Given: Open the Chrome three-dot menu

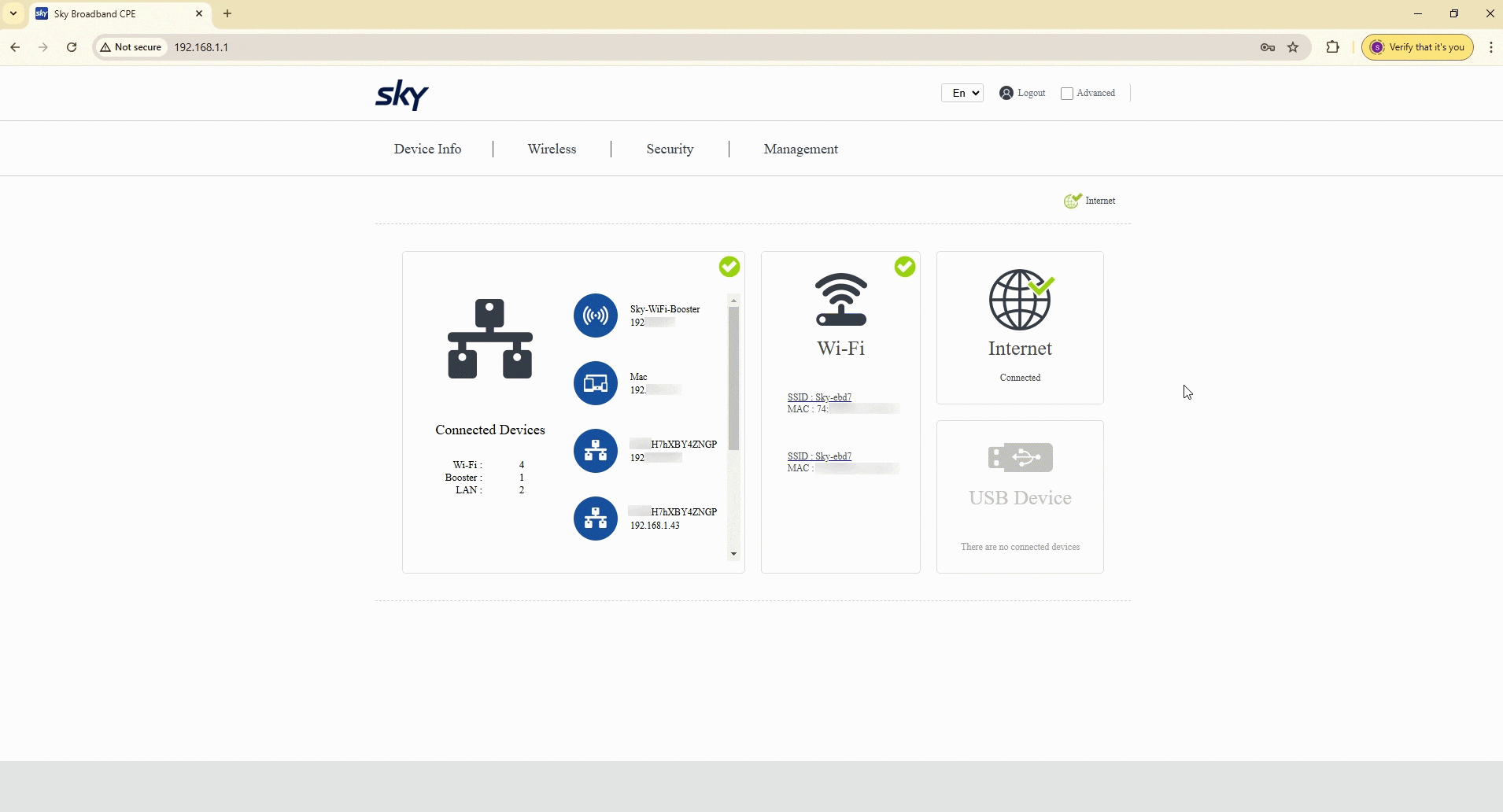Looking at the screenshot, I should click(1492, 47).
